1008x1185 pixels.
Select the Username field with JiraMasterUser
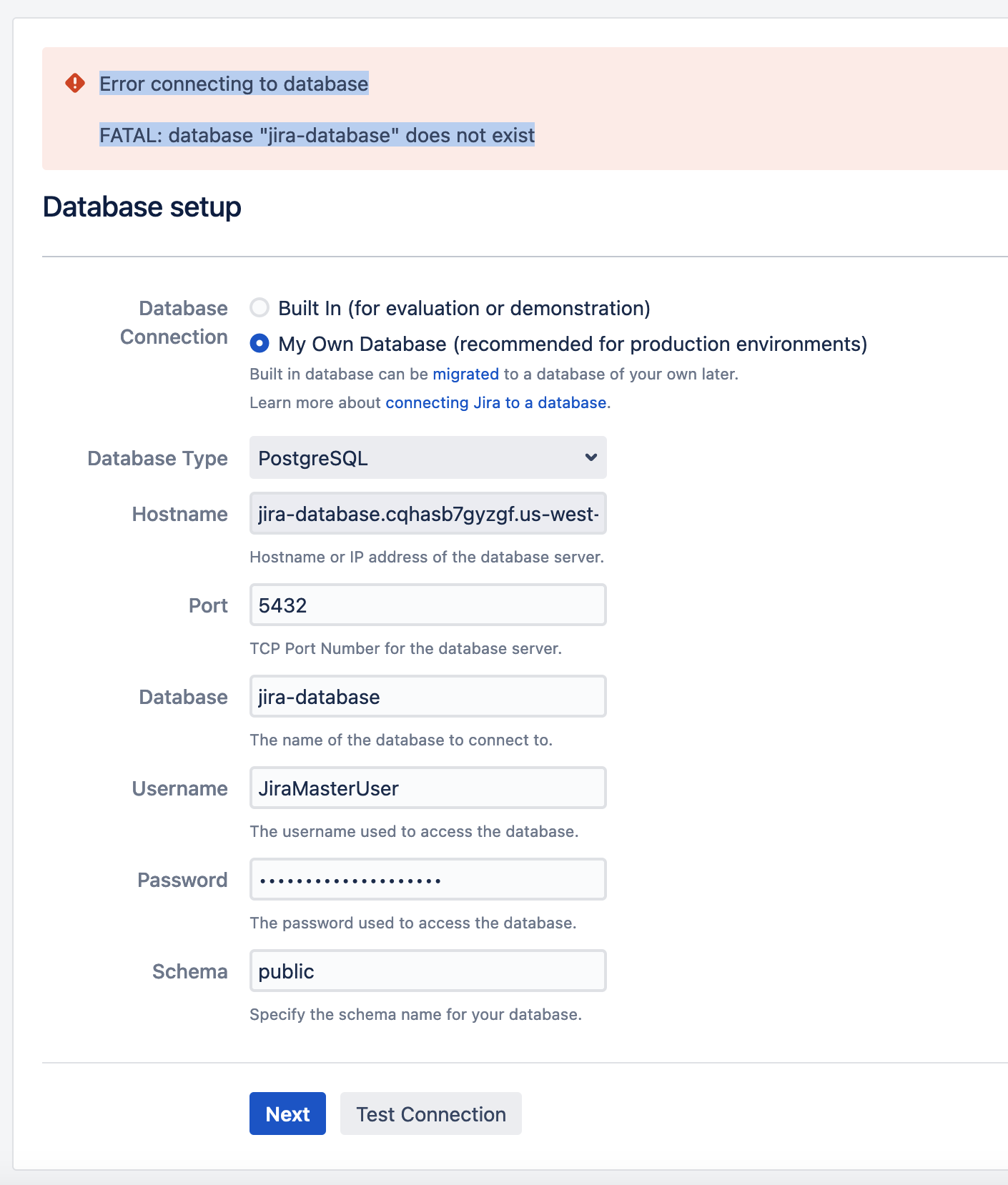click(x=427, y=788)
